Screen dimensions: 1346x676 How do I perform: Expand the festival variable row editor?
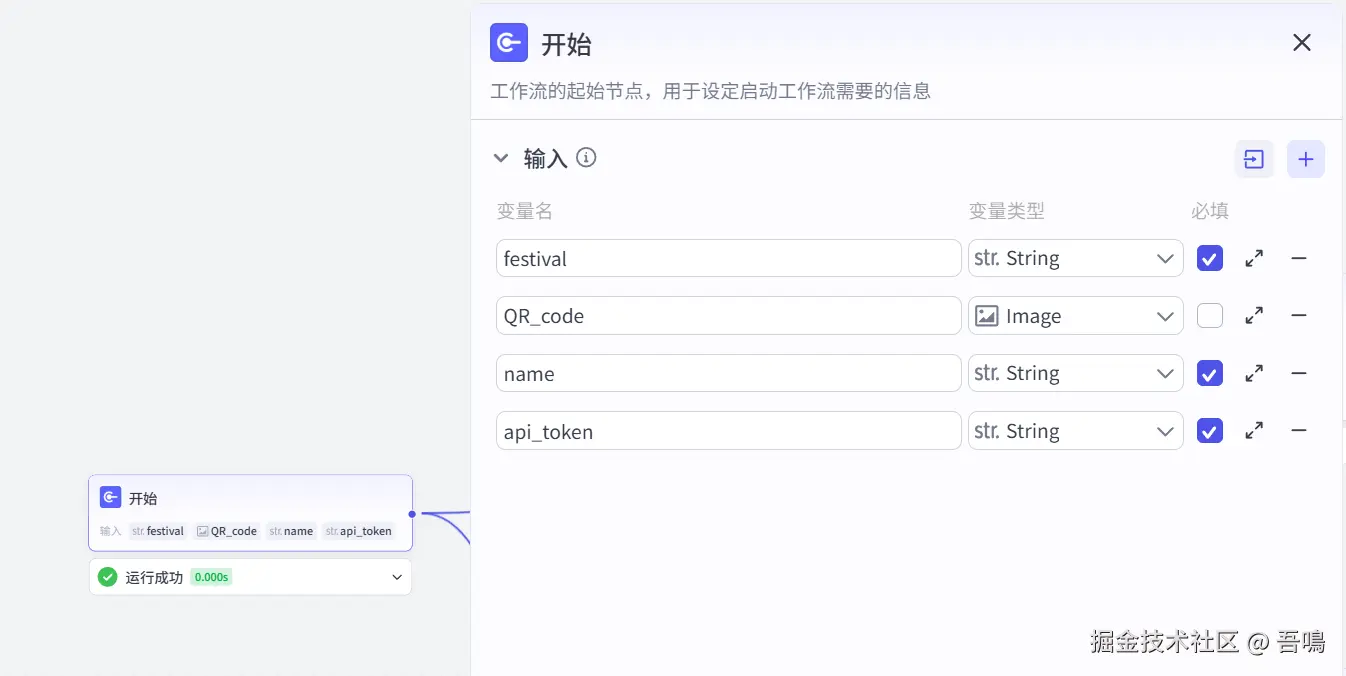coord(1254,258)
